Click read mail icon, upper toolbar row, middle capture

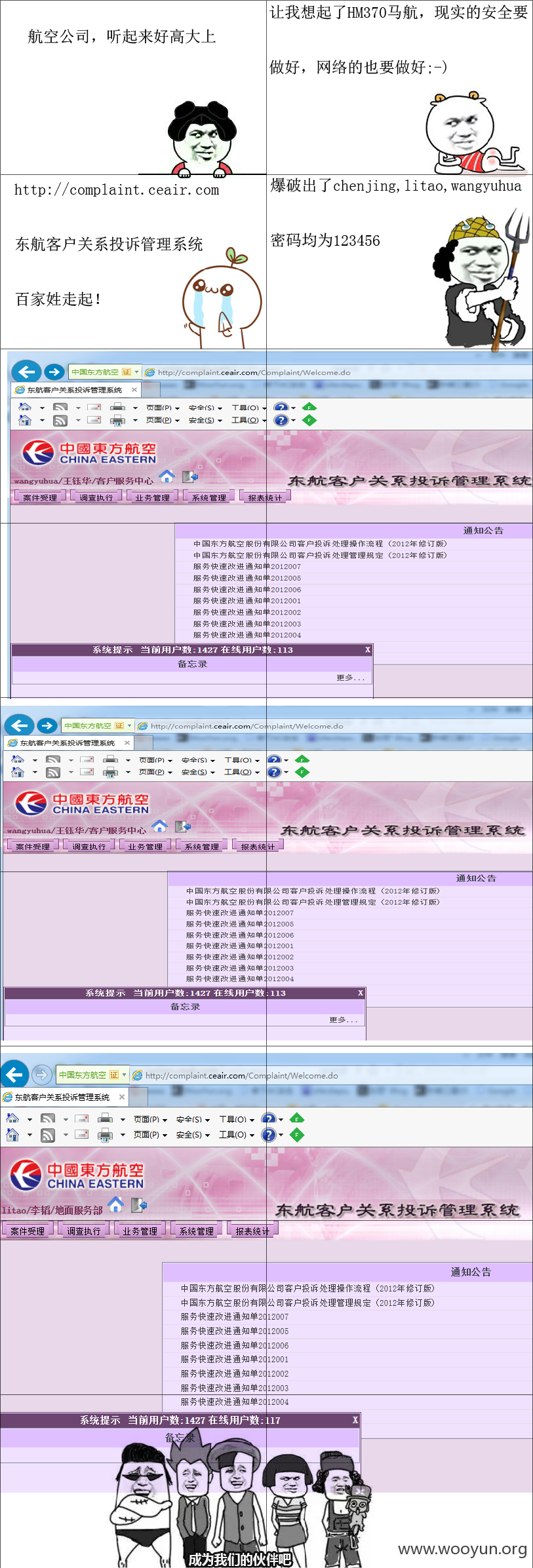coord(87,759)
